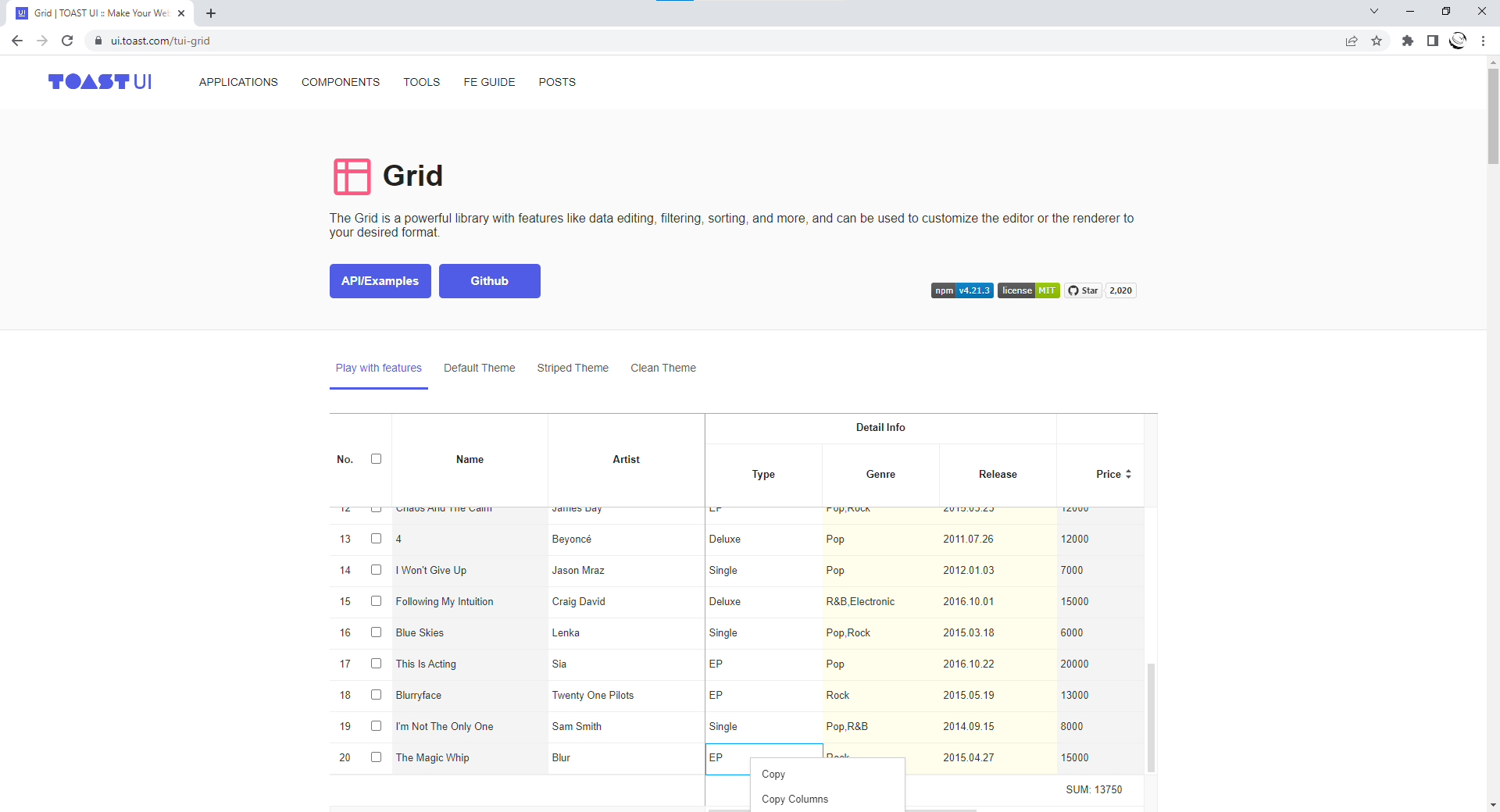The width and height of the screenshot is (1500, 812).
Task: Click the Github button
Action: tap(490, 281)
